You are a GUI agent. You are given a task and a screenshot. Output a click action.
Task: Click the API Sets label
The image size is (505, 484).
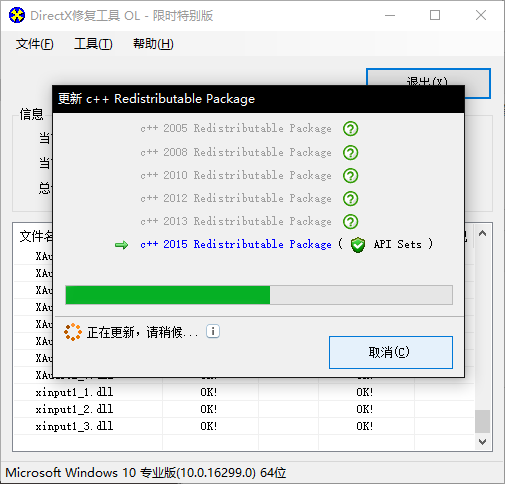pos(398,244)
